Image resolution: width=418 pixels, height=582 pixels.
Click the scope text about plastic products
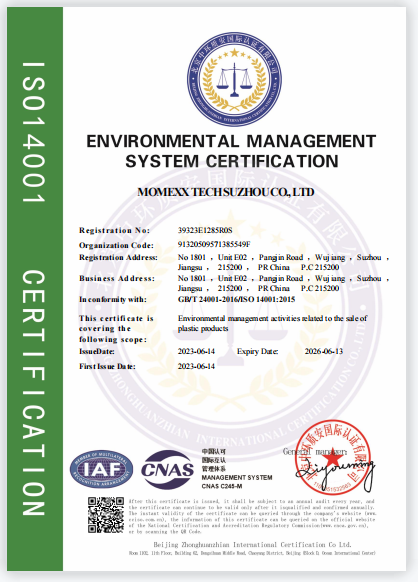point(272,323)
